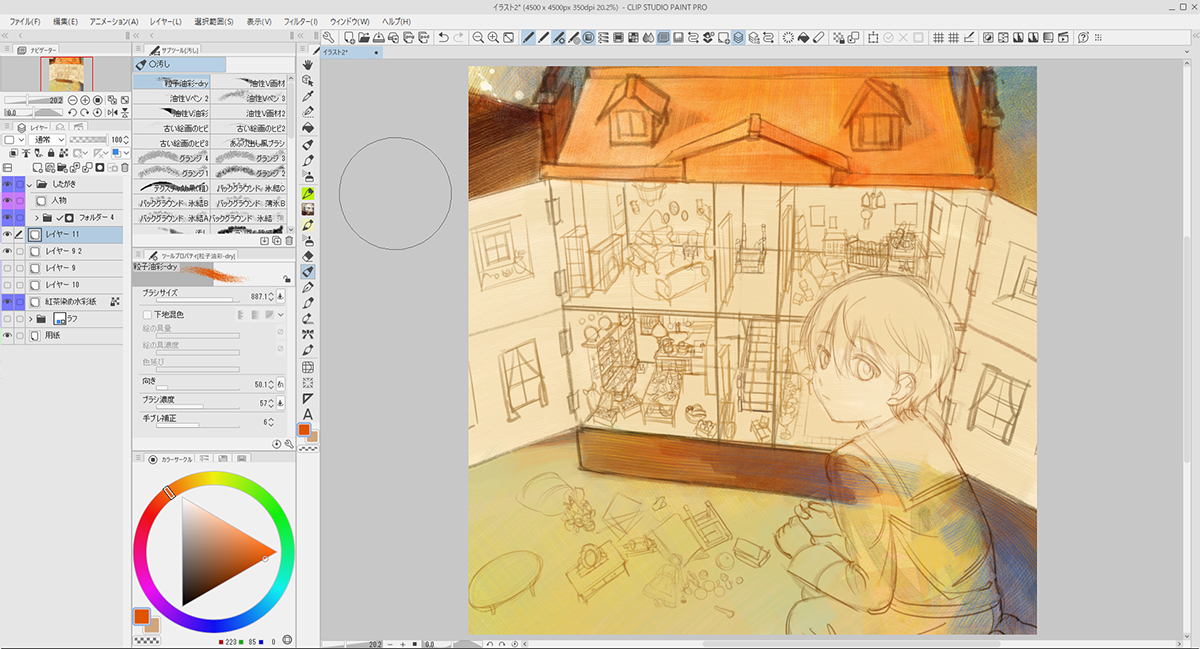Click the zoom in magnifier in toolbar
Image resolution: width=1200 pixels, height=649 pixels.
coord(493,38)
